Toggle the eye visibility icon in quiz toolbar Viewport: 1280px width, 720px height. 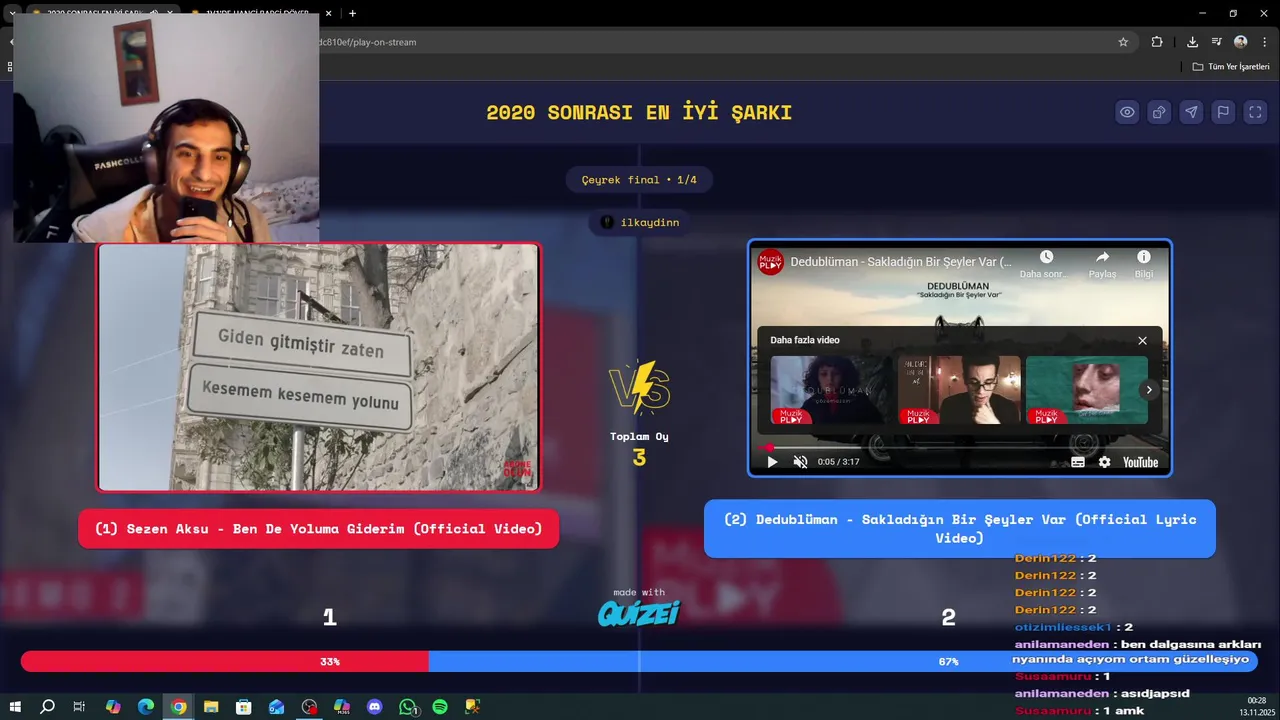coord(1127,112)
